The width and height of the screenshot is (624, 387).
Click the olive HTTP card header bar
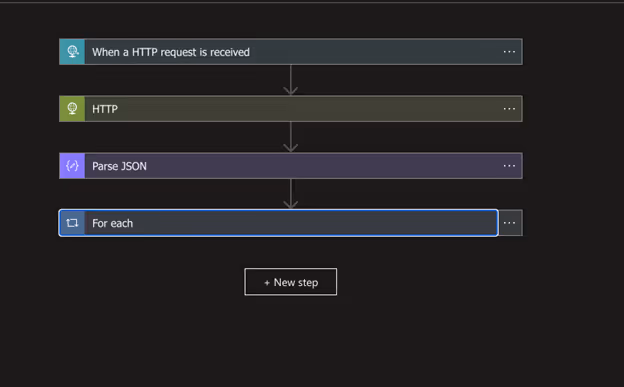(x=291, y=109)
